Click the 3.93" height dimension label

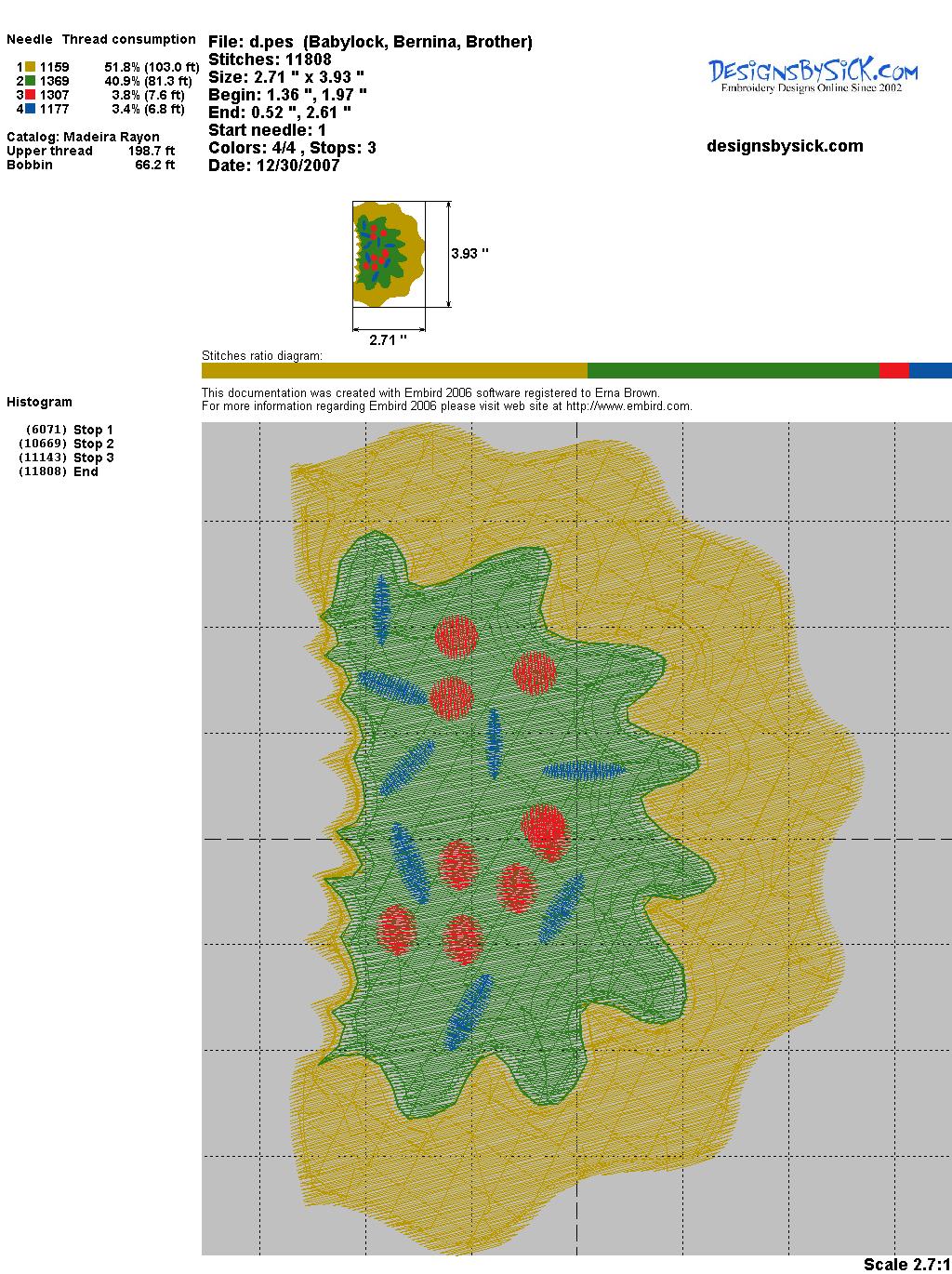pos(469,253)
